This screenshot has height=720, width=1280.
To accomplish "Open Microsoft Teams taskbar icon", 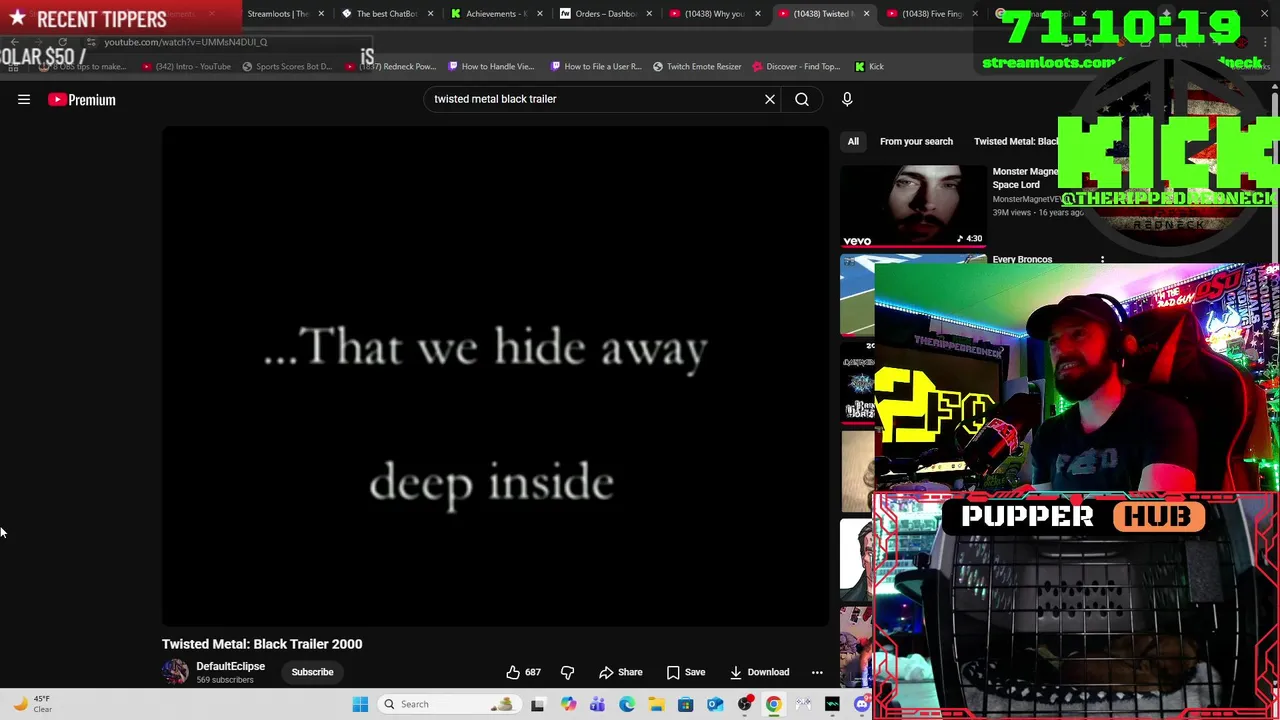I will 597,704.
